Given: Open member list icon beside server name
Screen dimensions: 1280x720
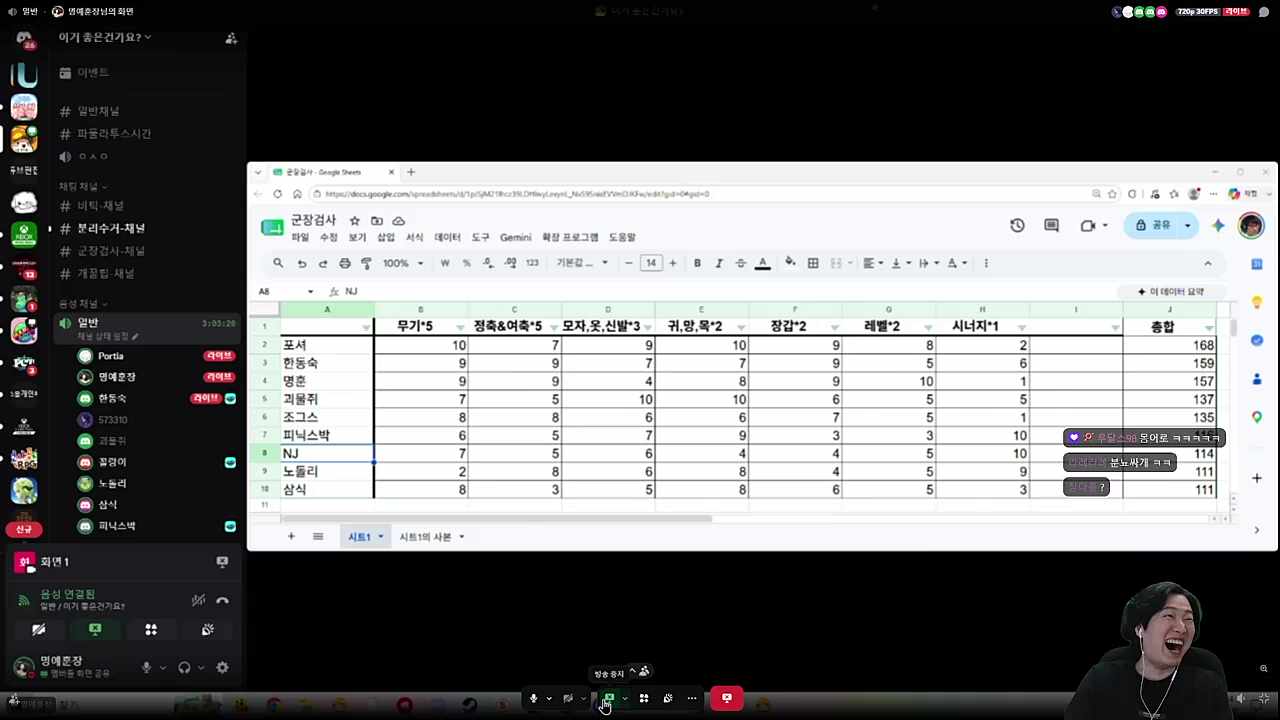Looking at the screenshot, I should tap(231, 38).
